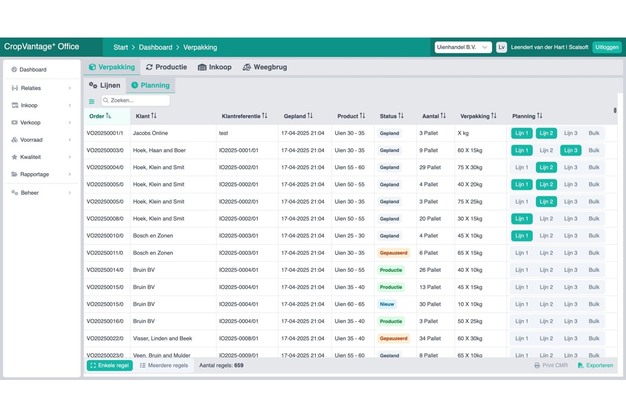
Task: Toggle Bulk for order VO20250001/1
Action: click(x=594, y=133)
